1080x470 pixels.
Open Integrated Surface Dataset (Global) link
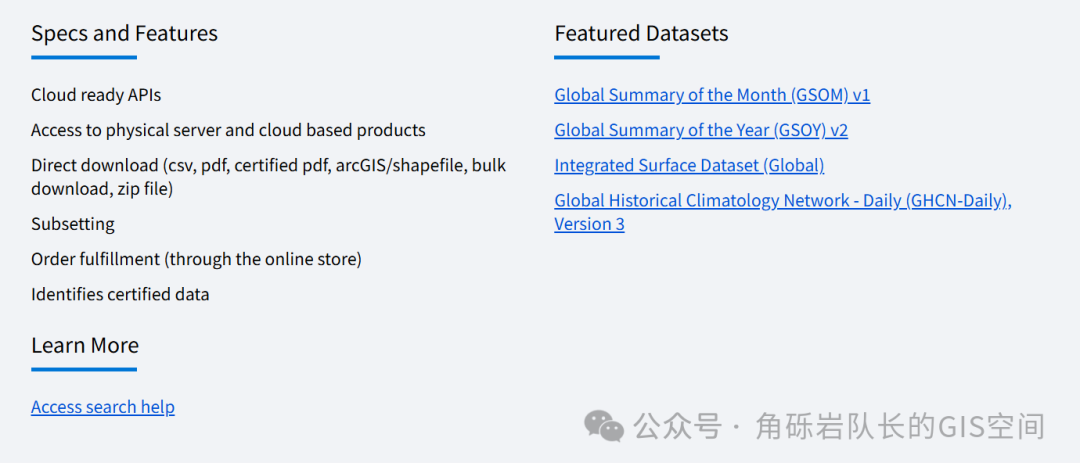(689, 165)
